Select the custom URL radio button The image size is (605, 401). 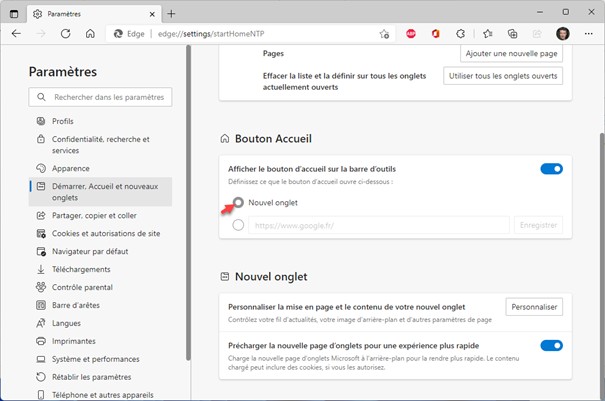[x=238, y=225]
